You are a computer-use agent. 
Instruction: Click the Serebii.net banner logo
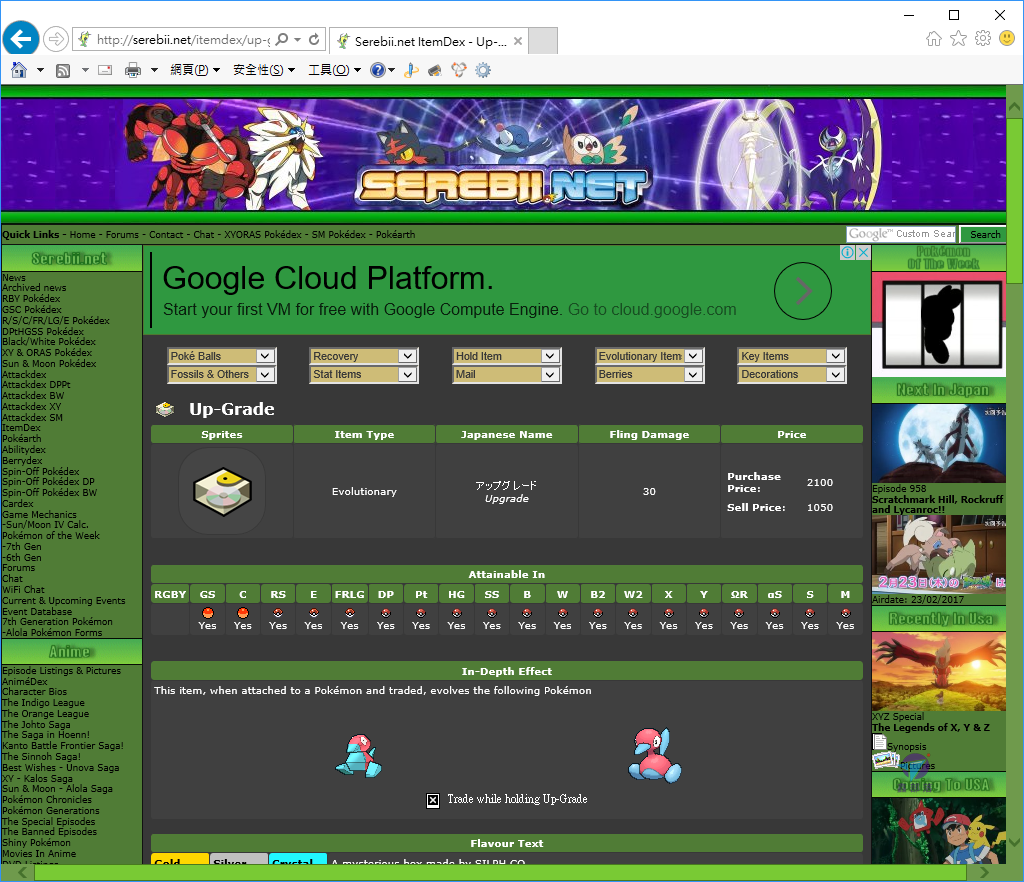click(x=503, y=185)
